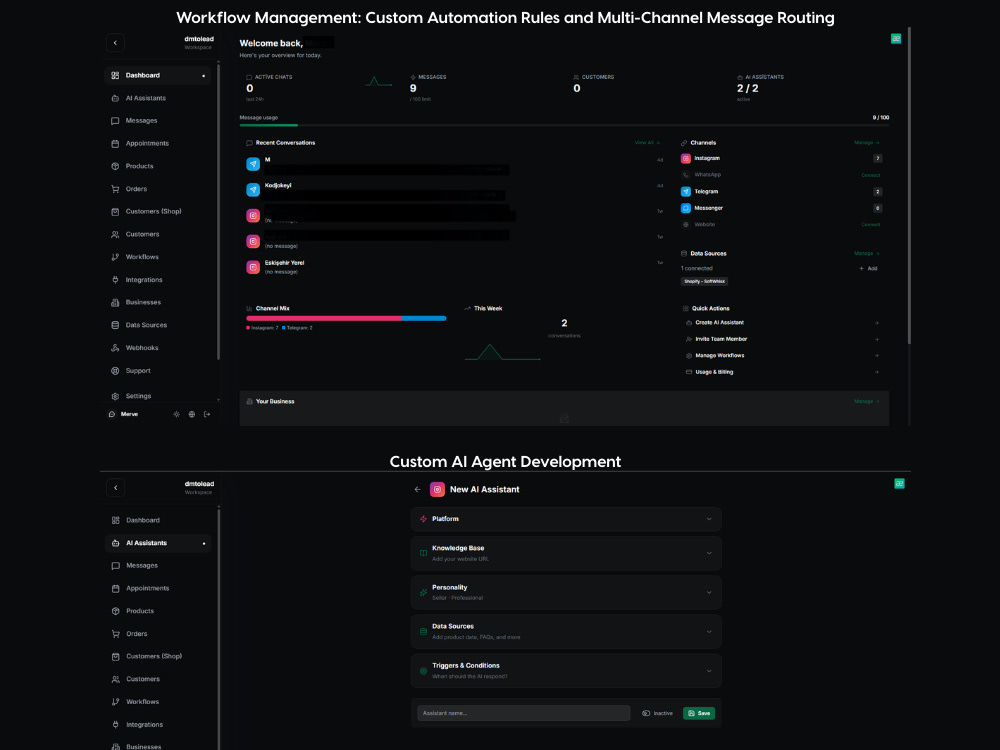Screen dimensions: 1000x750
Task: Click 'dmtolead' workspace name in top screen
Action: tap(199, 39)
